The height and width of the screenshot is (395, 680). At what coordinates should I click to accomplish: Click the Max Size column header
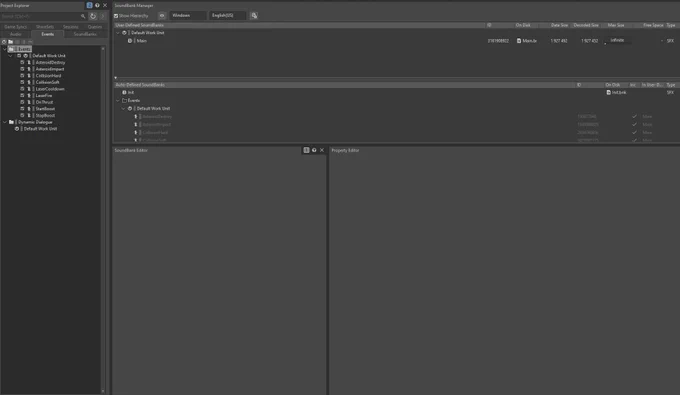(616, 25)
